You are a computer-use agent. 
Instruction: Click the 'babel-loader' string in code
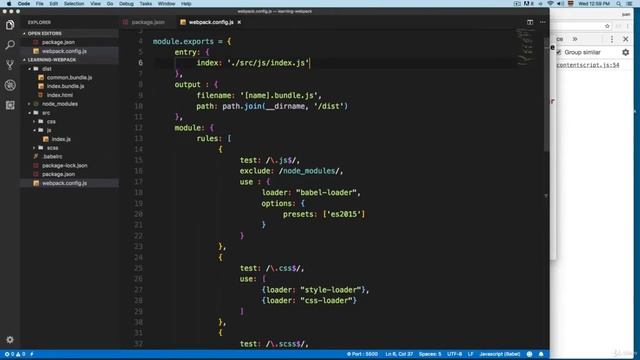[326, 193]
